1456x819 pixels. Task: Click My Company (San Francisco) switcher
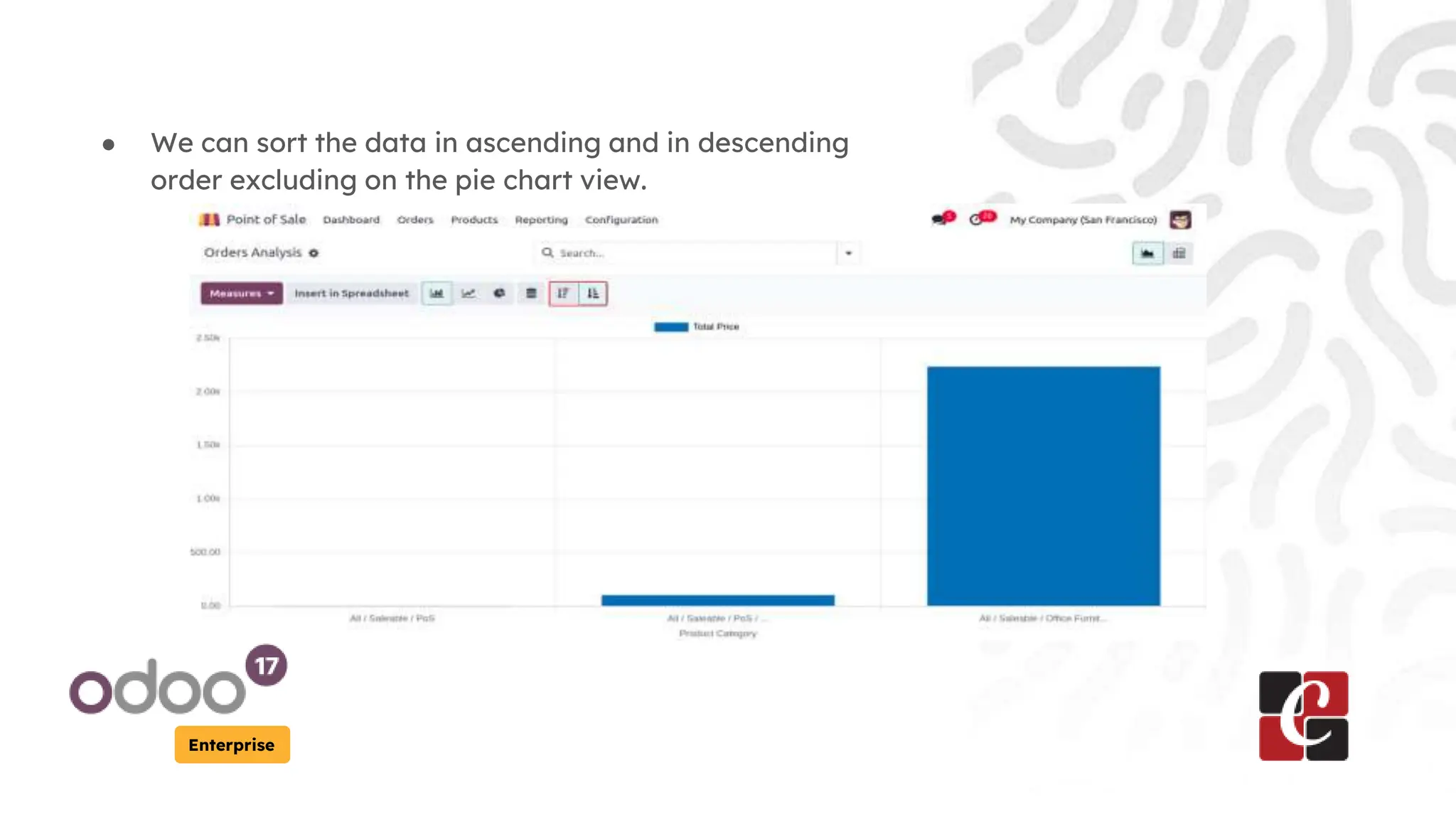[1083, 220]
